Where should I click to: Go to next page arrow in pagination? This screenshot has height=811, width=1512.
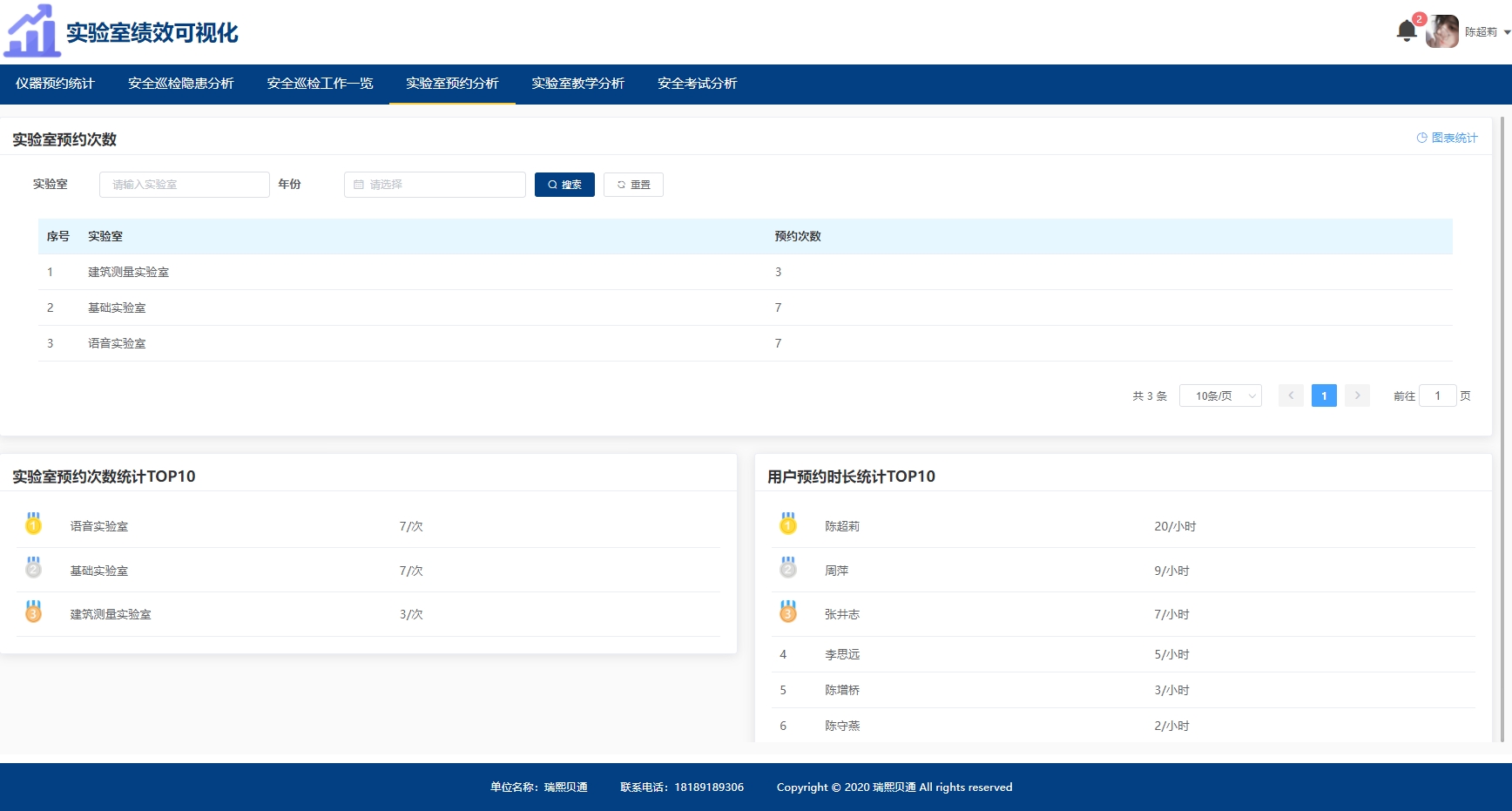tap(1357, 395)
